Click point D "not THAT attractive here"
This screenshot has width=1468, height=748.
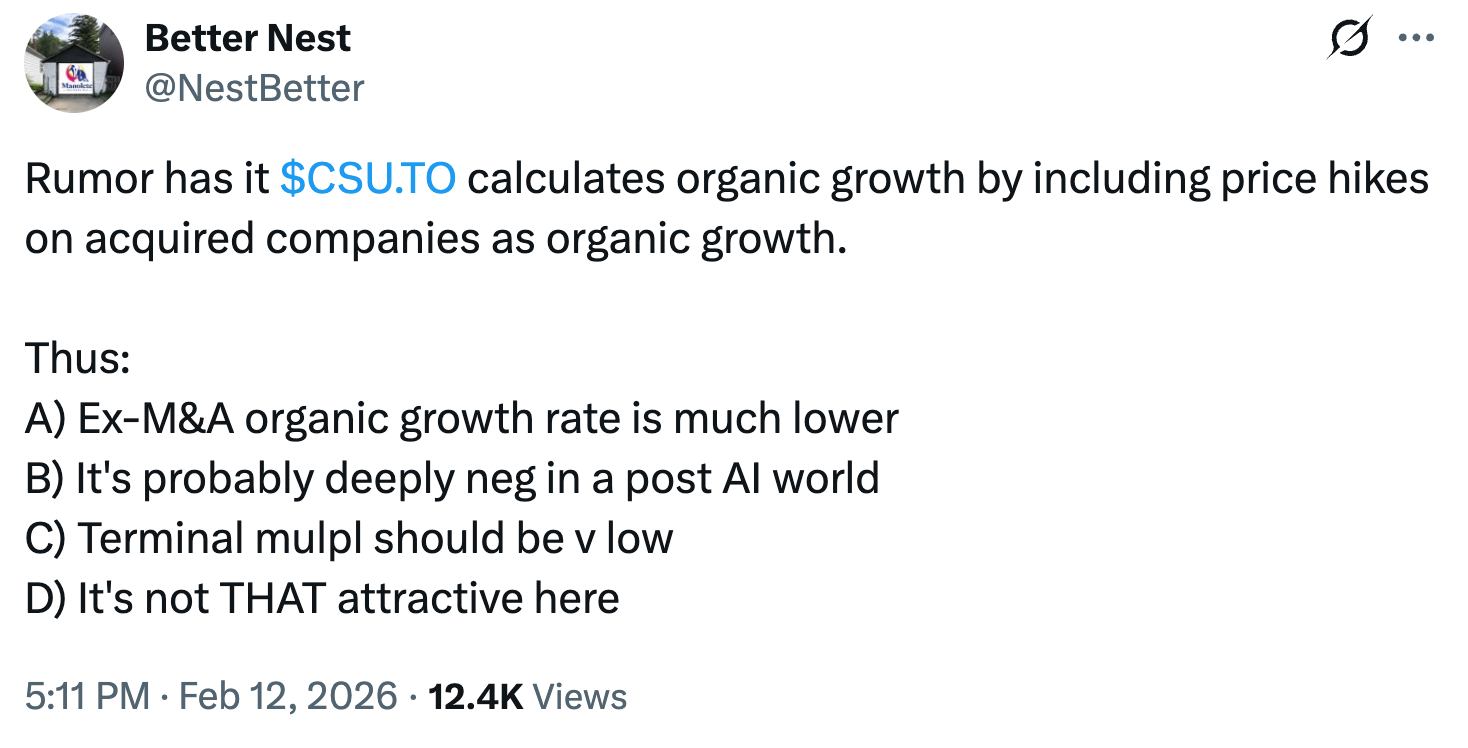(x=322, y=598)
